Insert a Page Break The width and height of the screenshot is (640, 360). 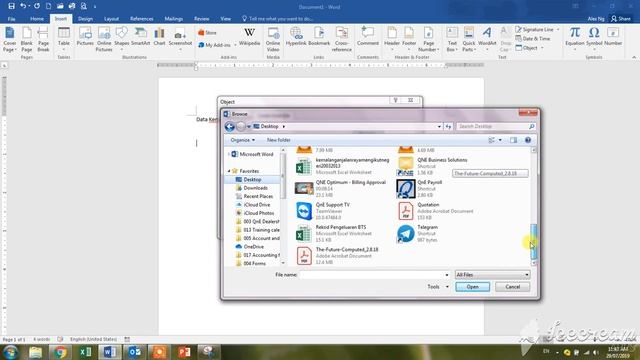[x=43, y=39]
